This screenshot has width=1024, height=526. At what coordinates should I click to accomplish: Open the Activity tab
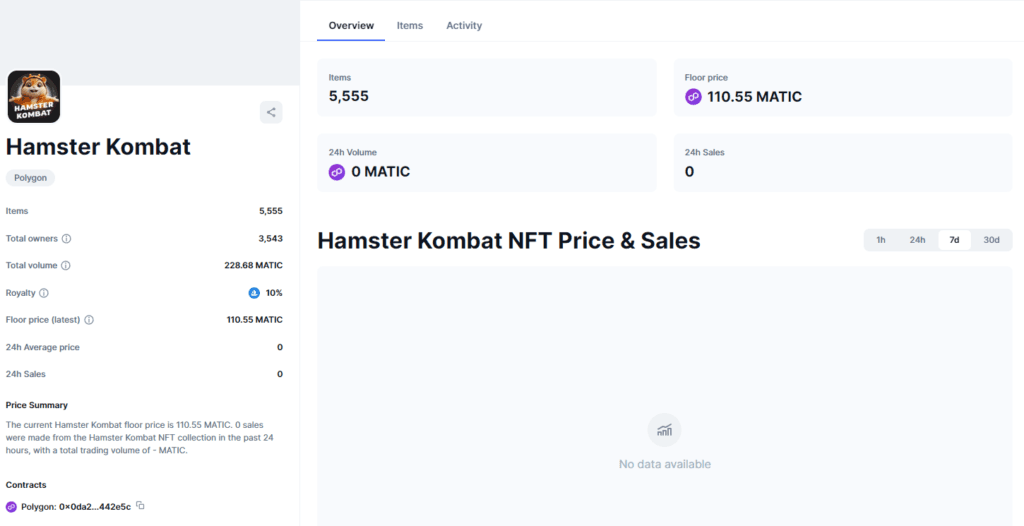(464, 25)
